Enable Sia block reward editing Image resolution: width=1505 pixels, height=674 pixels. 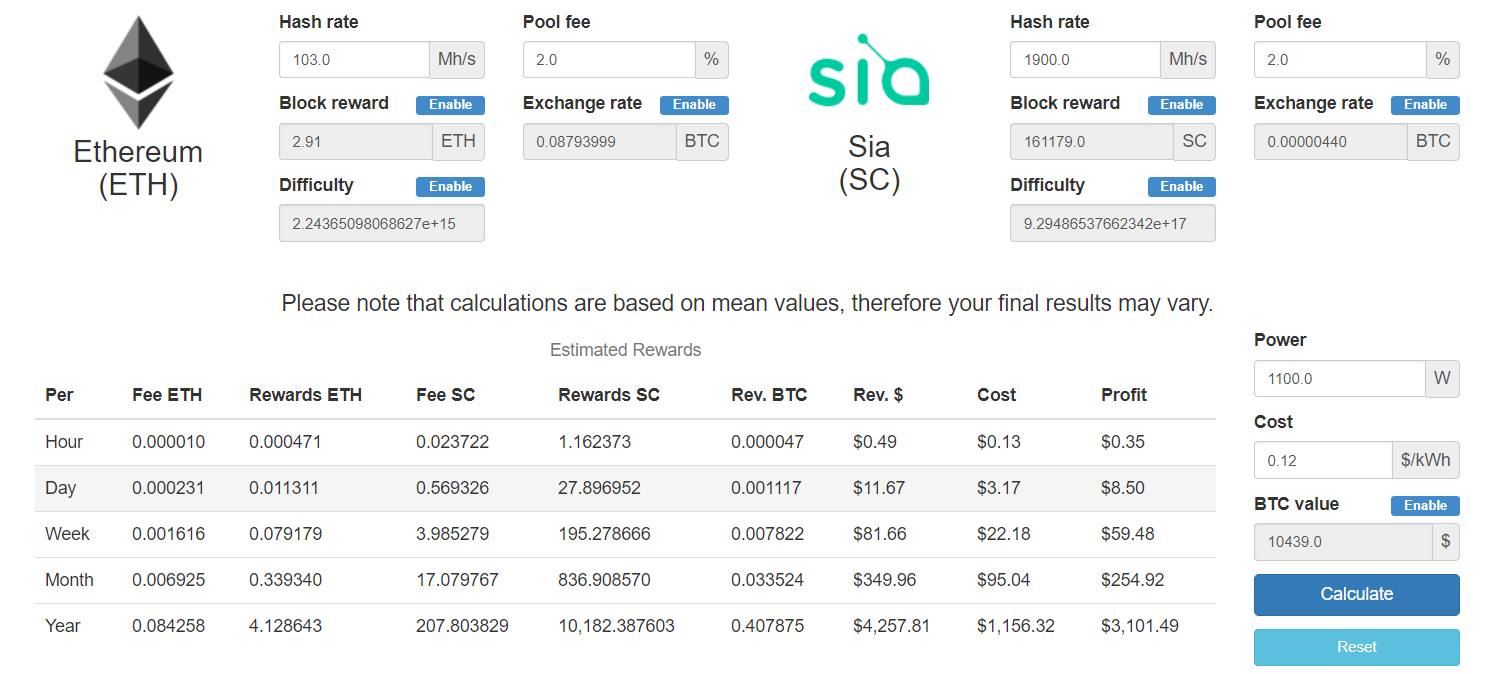[1182, 105]
